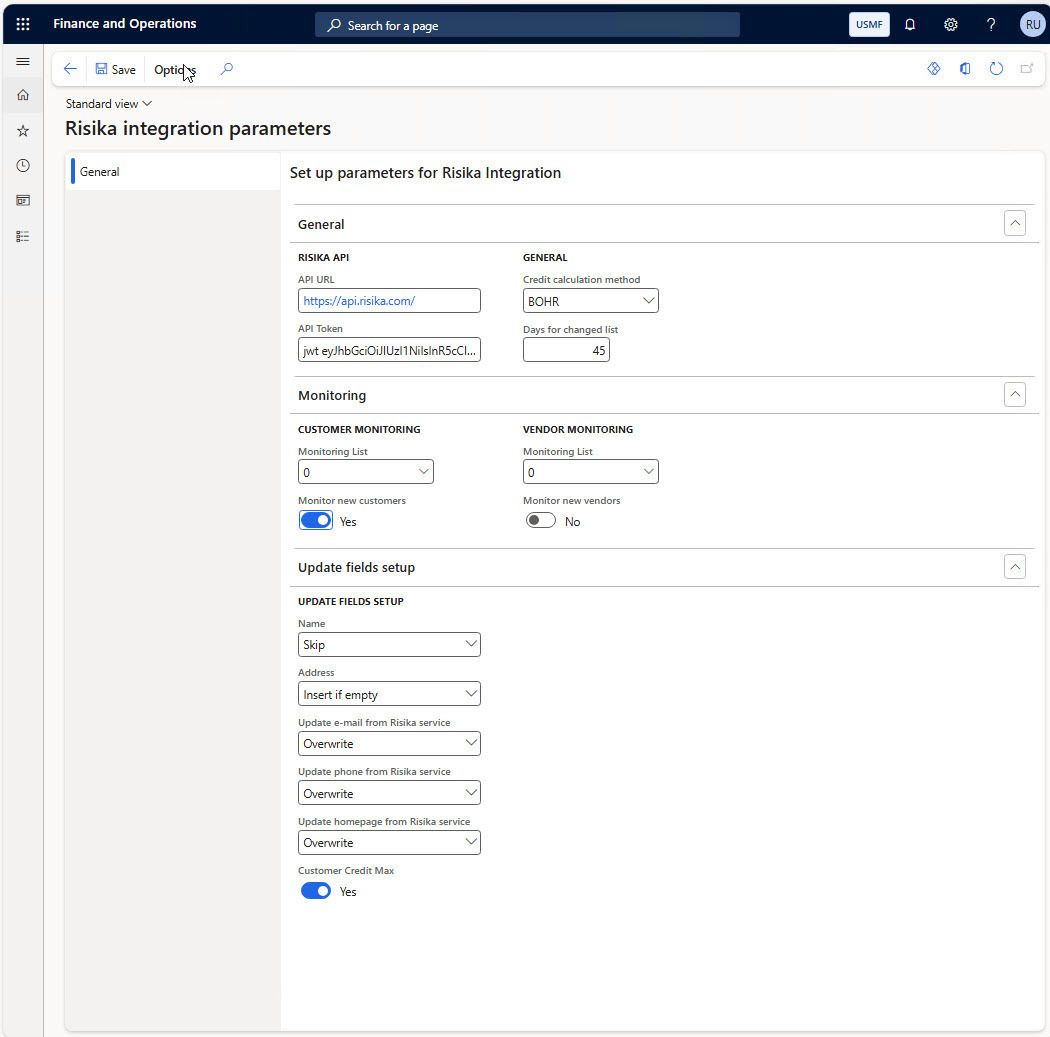The width and height of the screenshot is (1050, 1037).
Task: Toggle Monitor new customers switch
Action: (x=315, y=520)
